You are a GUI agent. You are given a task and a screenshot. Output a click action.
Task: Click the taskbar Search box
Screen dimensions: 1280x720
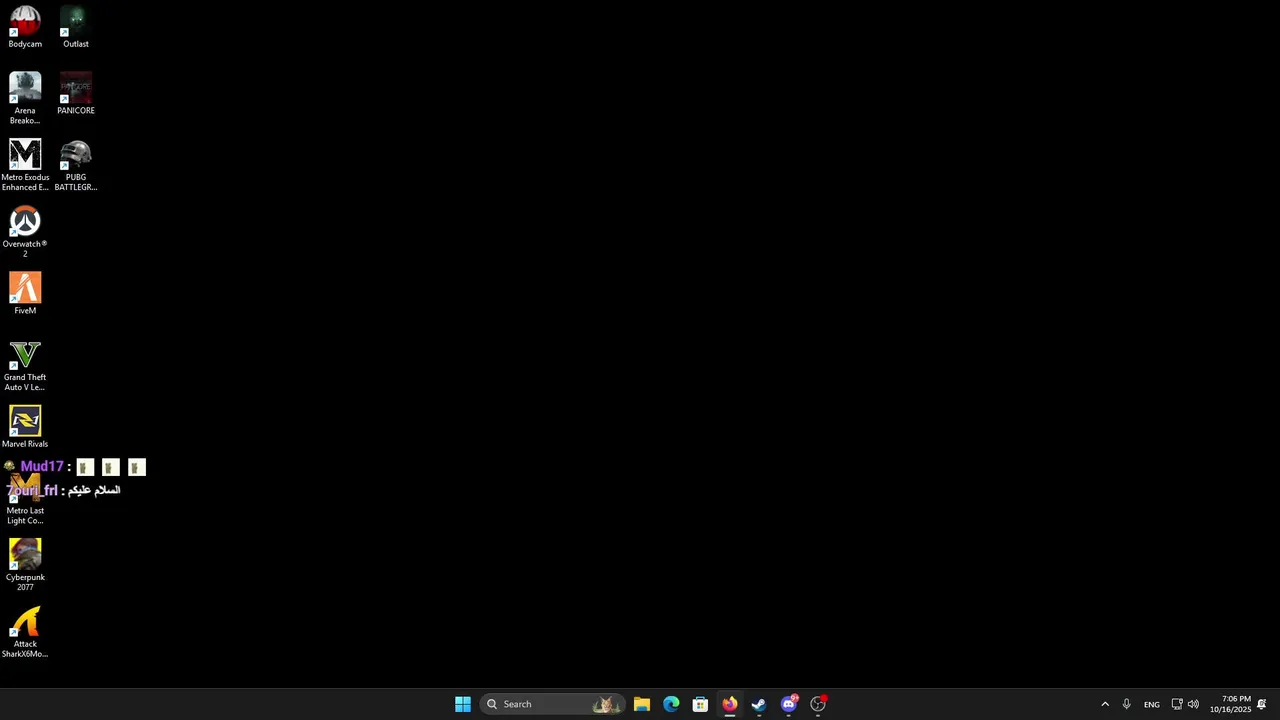553,704
